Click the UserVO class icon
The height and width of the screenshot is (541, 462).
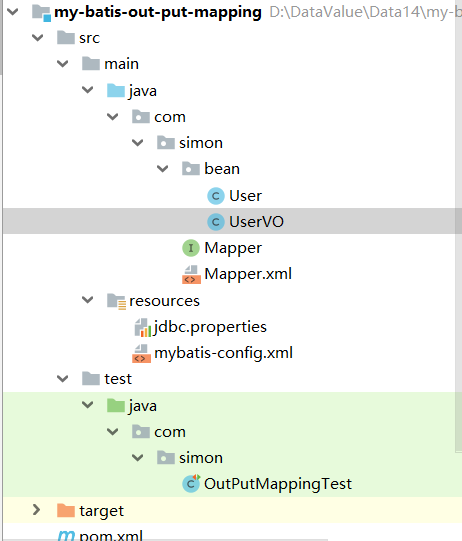pyautogui.click(x=216, y=222)
